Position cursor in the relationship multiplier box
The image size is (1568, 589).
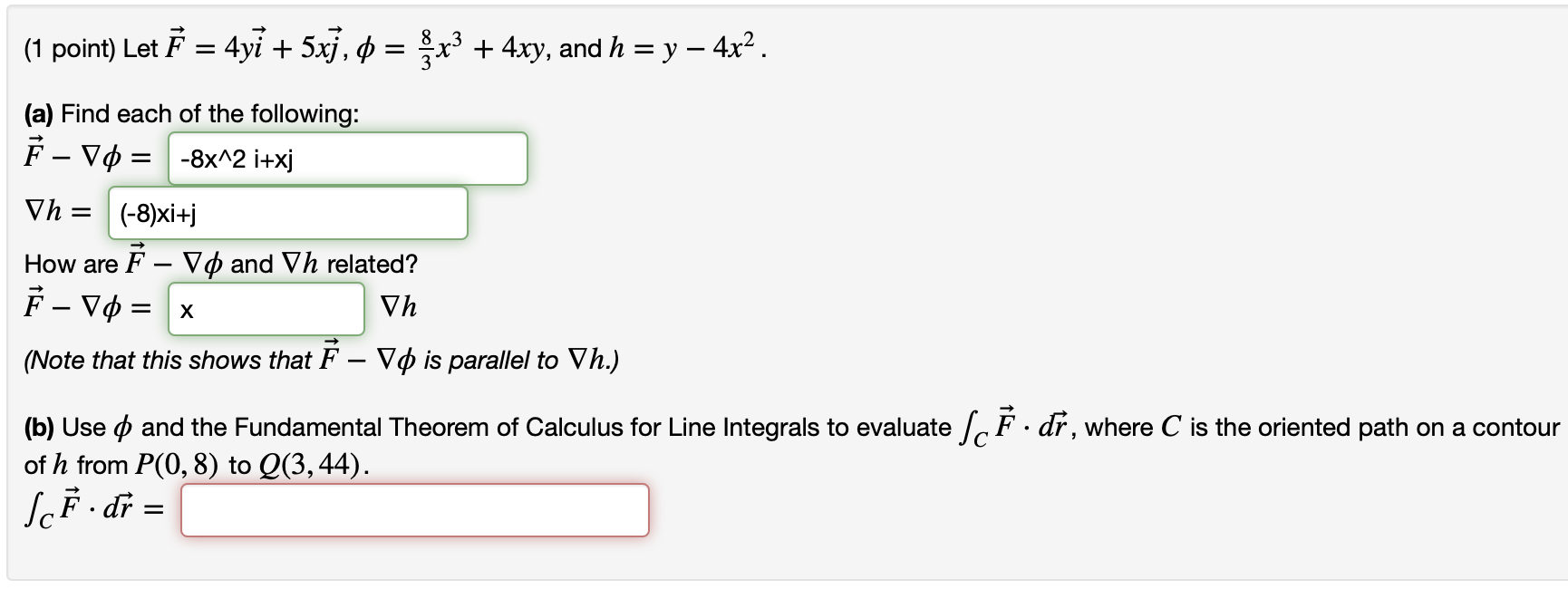point(266,308)
